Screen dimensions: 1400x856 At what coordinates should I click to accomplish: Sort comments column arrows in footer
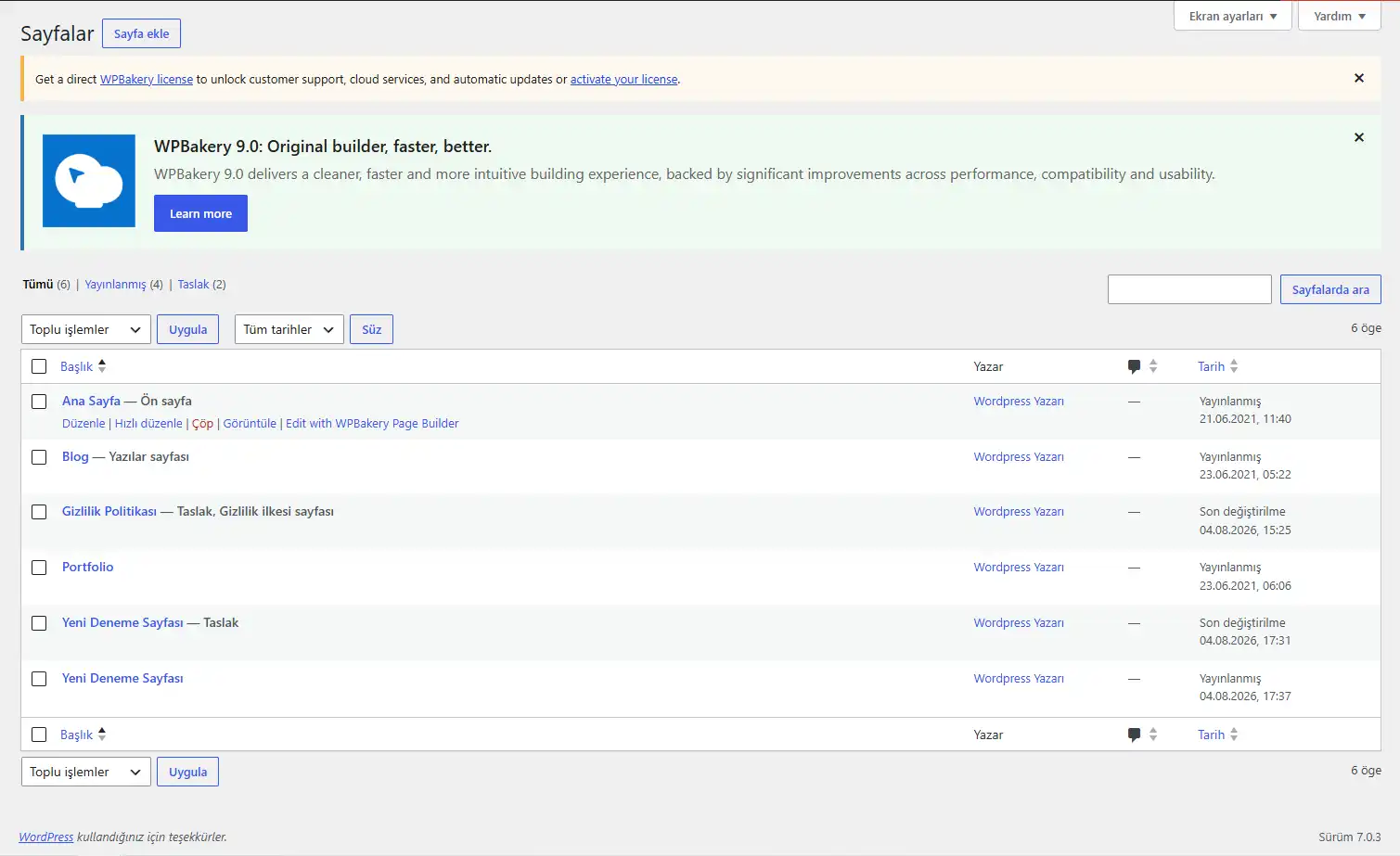1153,735
